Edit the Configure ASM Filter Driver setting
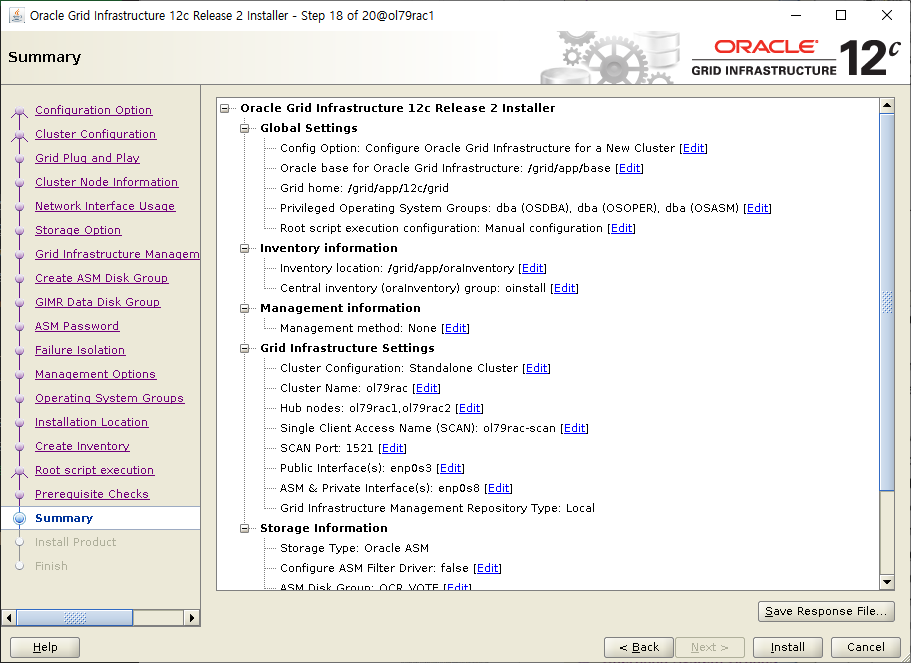This screenshot has height=663, width=911. pyautogui.click(x=487, y=568)
